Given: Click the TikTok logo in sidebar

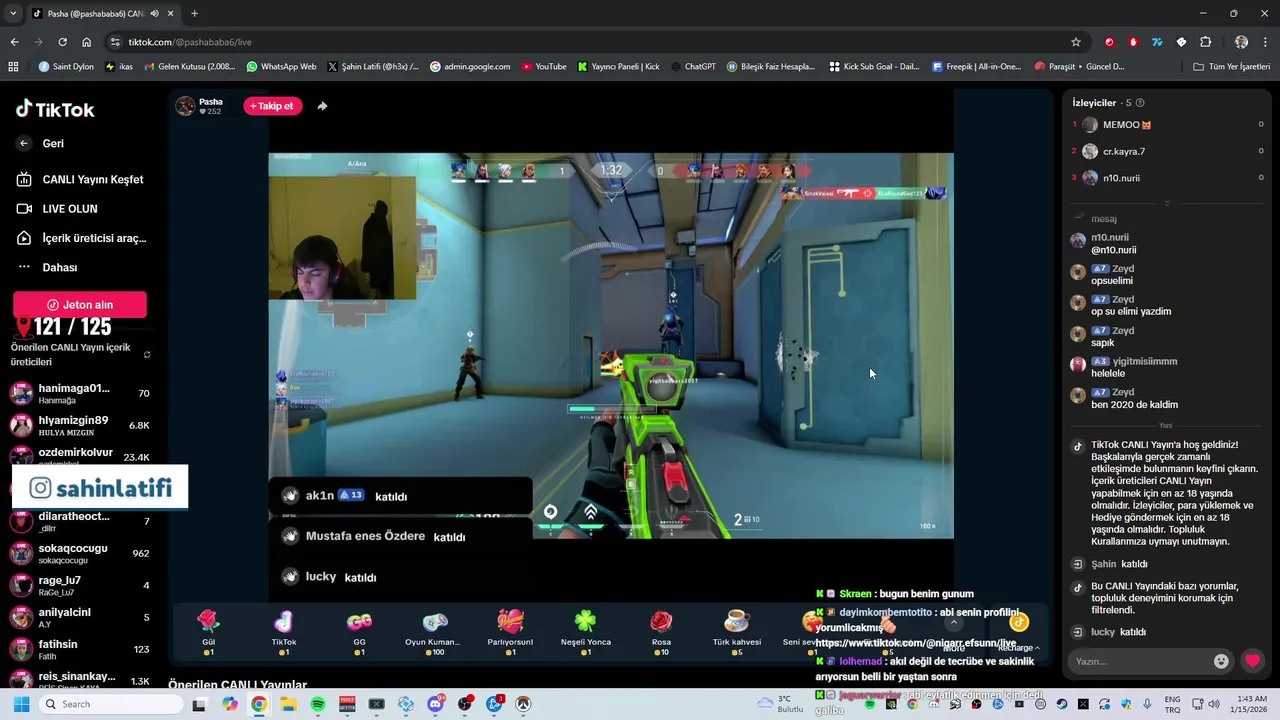Looking at the screenshot, I should point(55,109).
